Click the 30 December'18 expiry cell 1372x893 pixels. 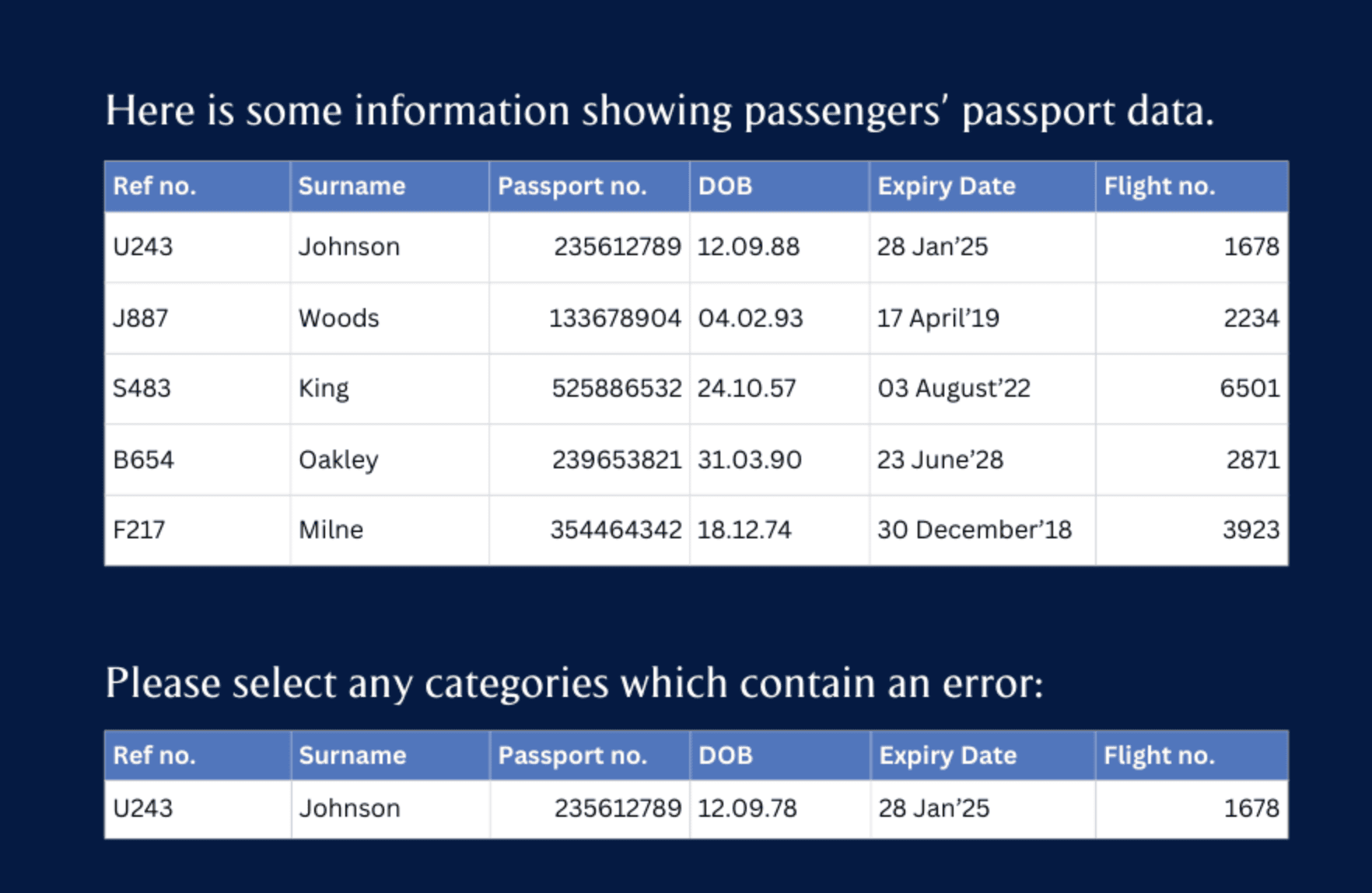[x=975, y=530]
